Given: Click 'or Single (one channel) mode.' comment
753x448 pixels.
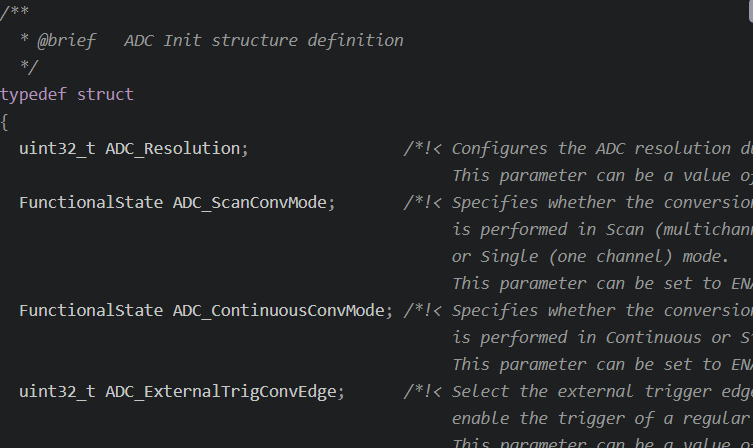Looking at the screenshot, I should click(591, 257).
